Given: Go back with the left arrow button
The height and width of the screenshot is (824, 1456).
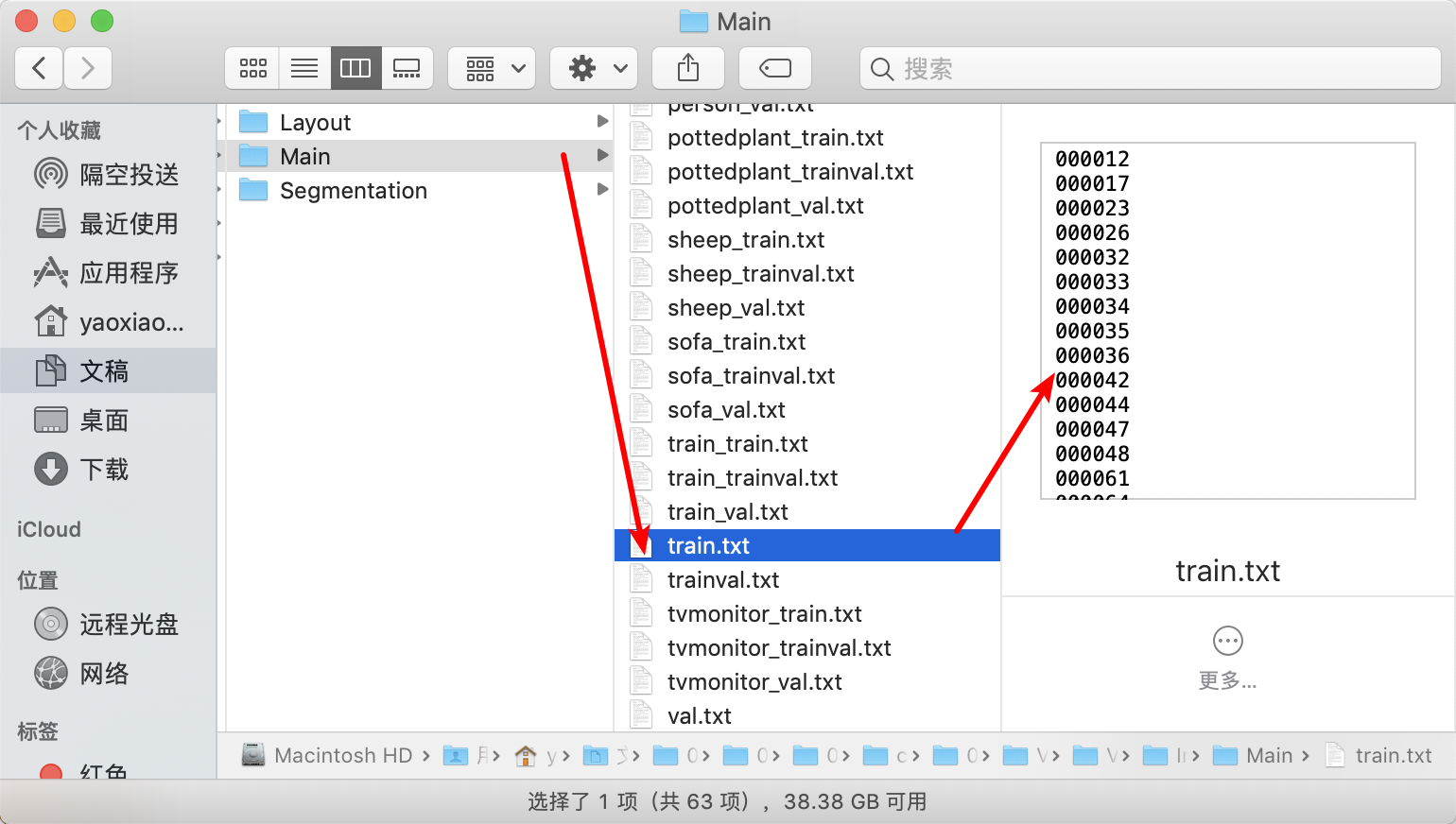Looking at the screenshot, I should point(40,68).
